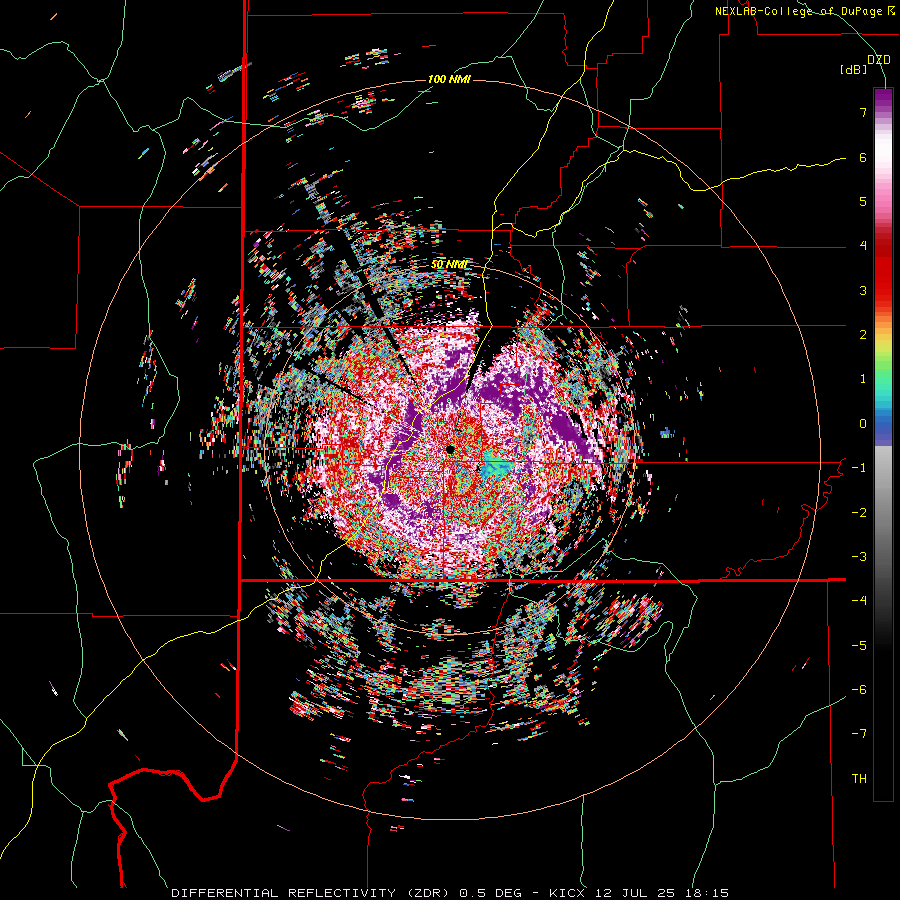
Task: Click the DIFFERENTIAL REFLECTIVITY (ZDR) caption text
Action: (312, 893)
